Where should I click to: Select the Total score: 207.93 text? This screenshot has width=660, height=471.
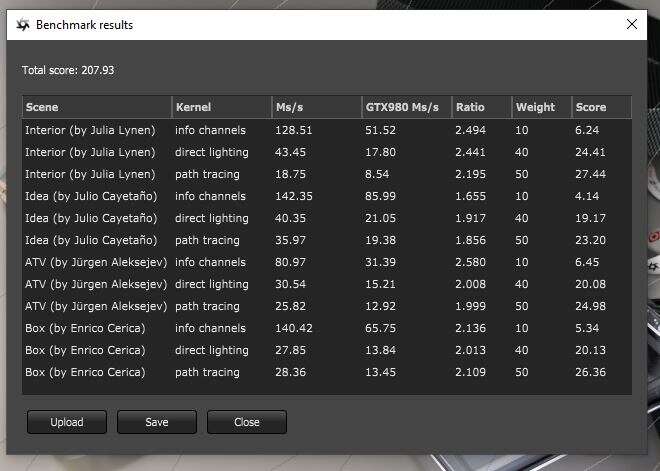pyautogui.click(x=68, y=70)
